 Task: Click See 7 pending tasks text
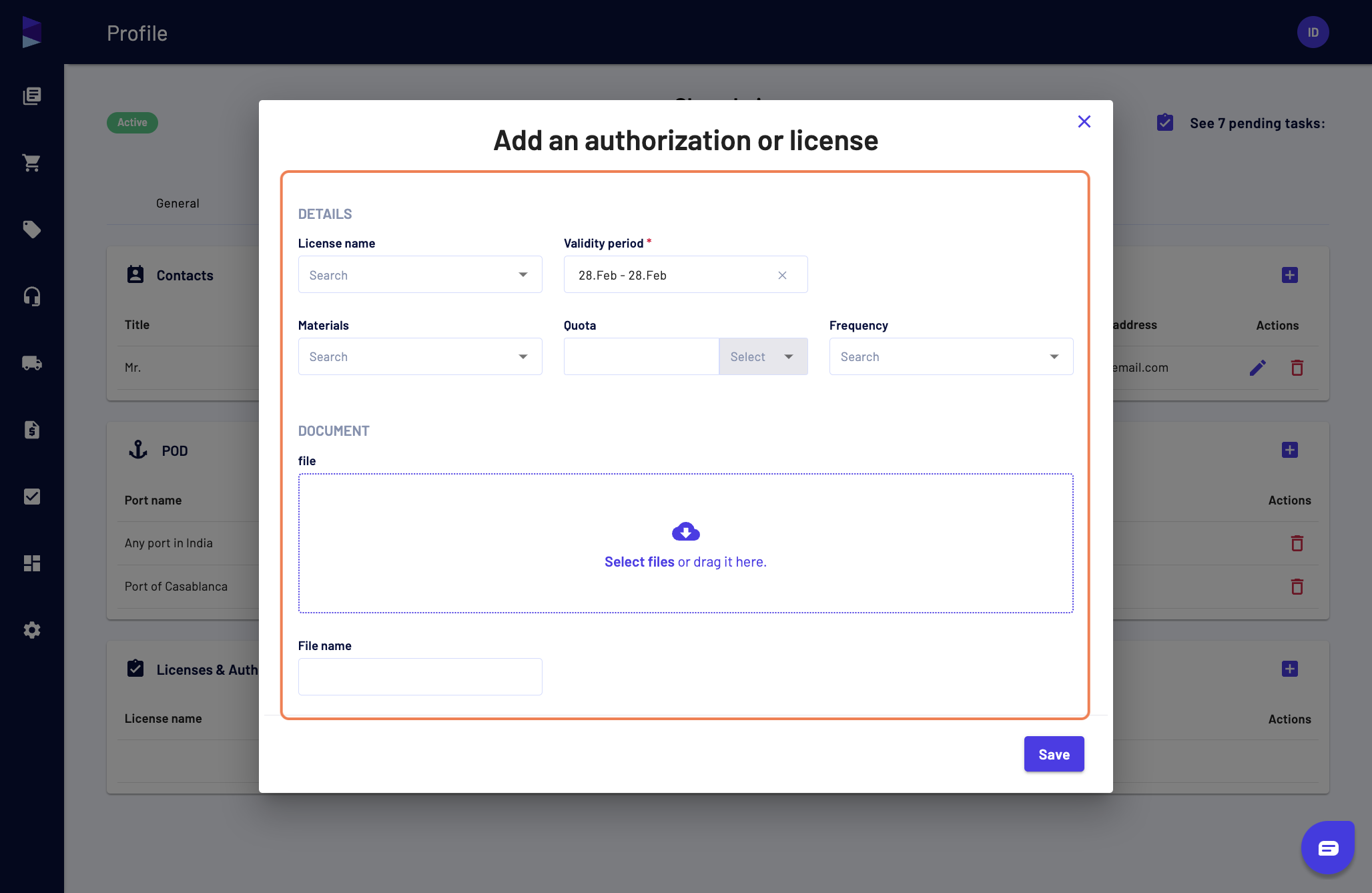click(1257, 123)
